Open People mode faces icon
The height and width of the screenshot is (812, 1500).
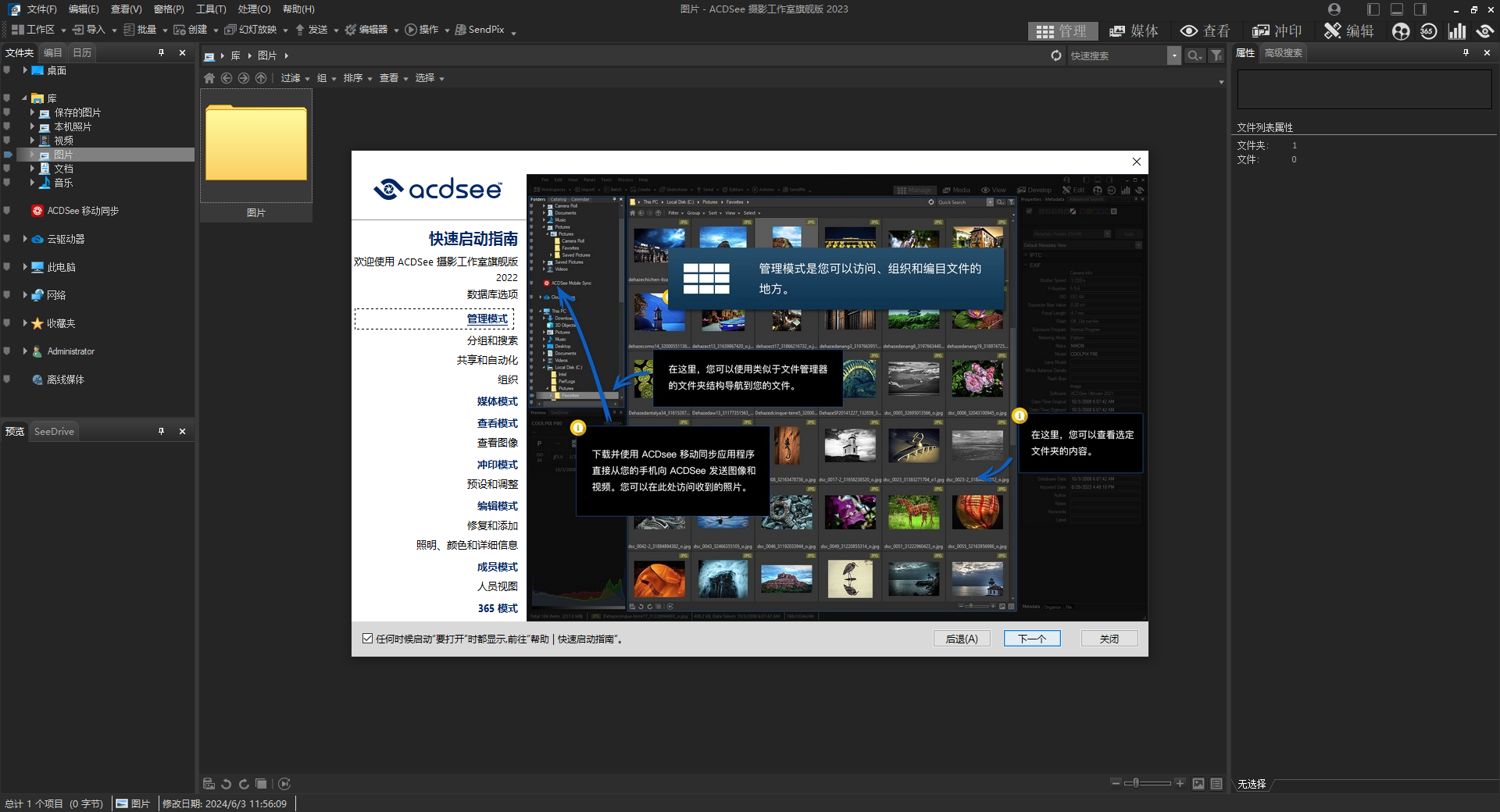[1402, 31]
